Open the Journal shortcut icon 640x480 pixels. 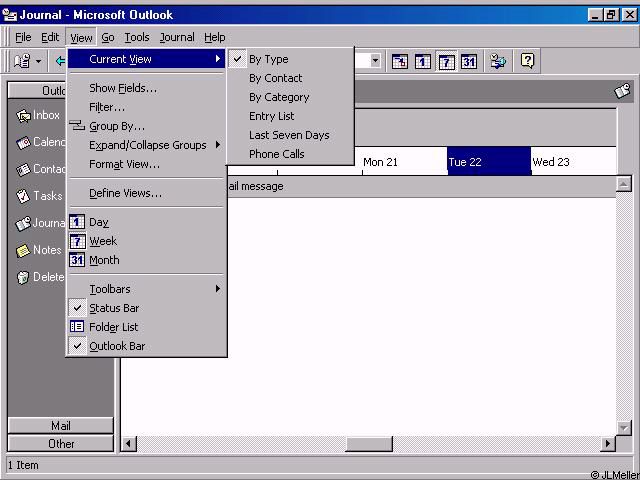click(x=23, y=224)
